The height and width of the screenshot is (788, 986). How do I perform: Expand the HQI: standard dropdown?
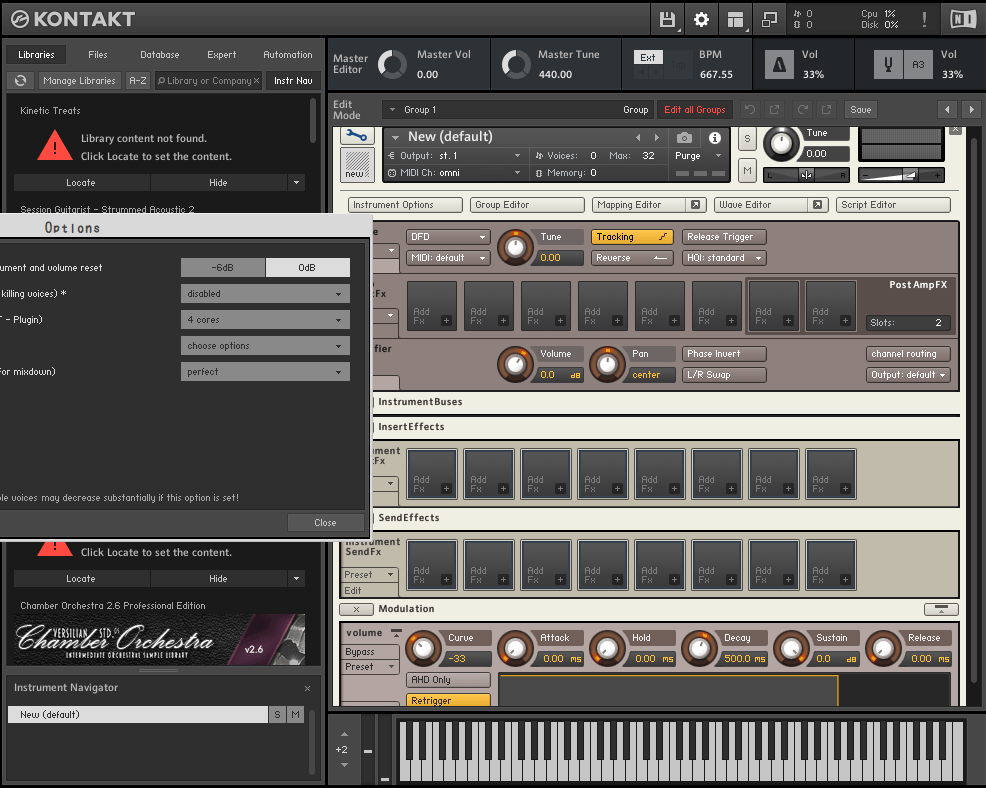point(724,258)
